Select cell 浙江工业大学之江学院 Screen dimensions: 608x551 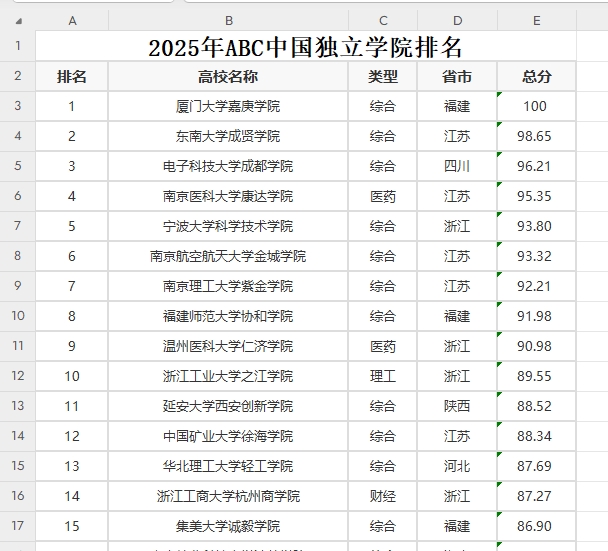[228, 376]
